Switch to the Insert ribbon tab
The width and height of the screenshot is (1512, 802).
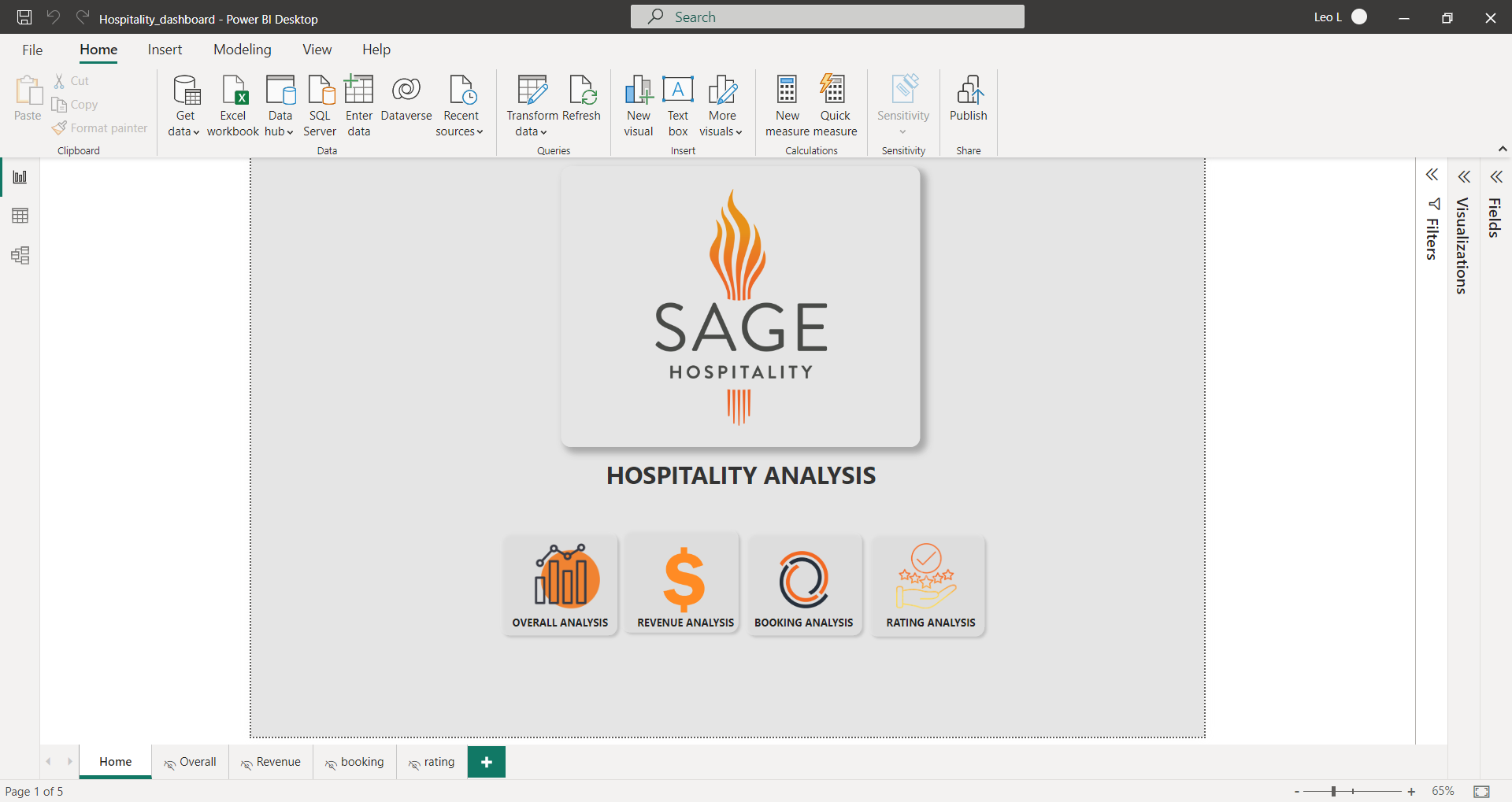tap(165, 50)
